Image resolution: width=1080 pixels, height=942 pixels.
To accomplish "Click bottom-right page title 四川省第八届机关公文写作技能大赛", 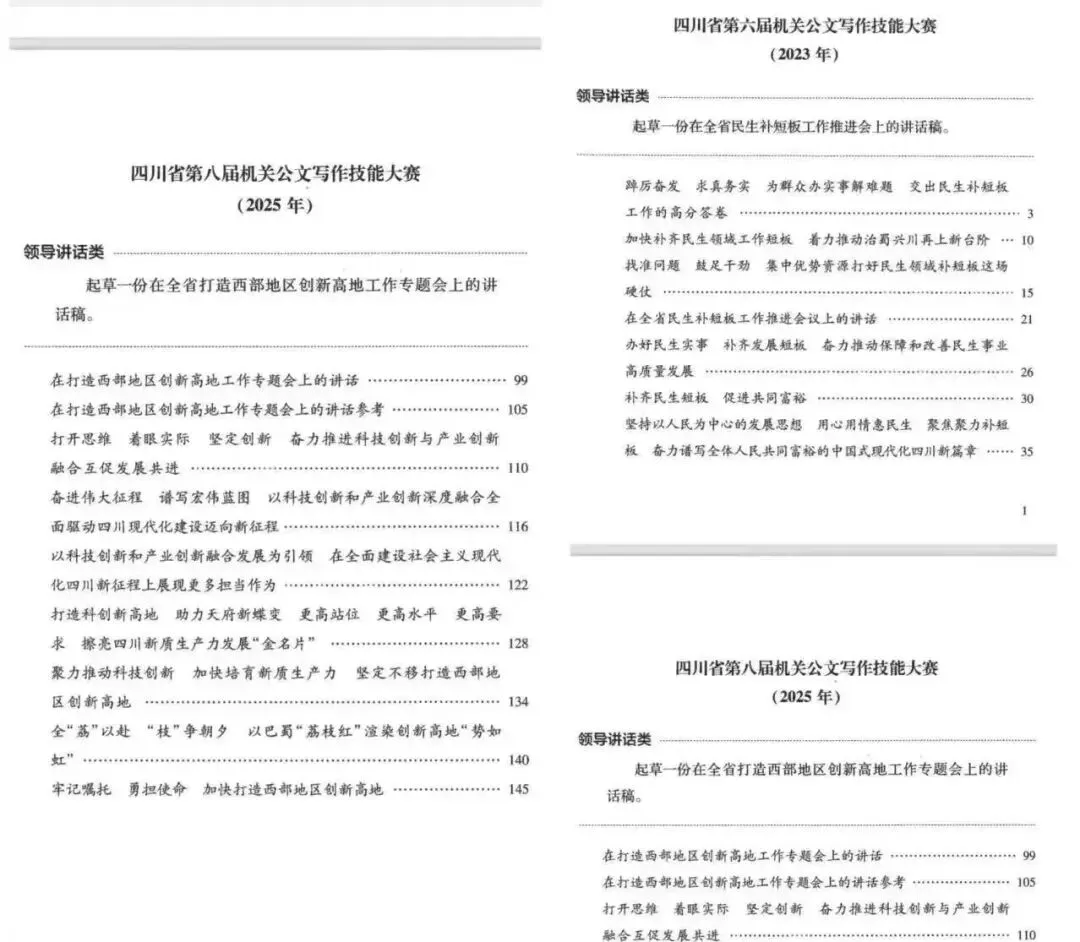I will click(x=806, y=668).
